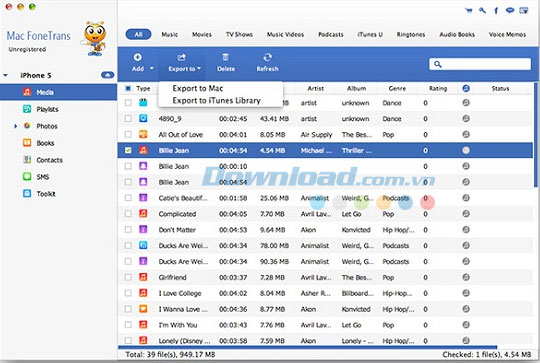Collapse the iPhone 5 device tree
The width and height of the screenshot is (540, 363).
pyautogui.click(x=6, y=75)
